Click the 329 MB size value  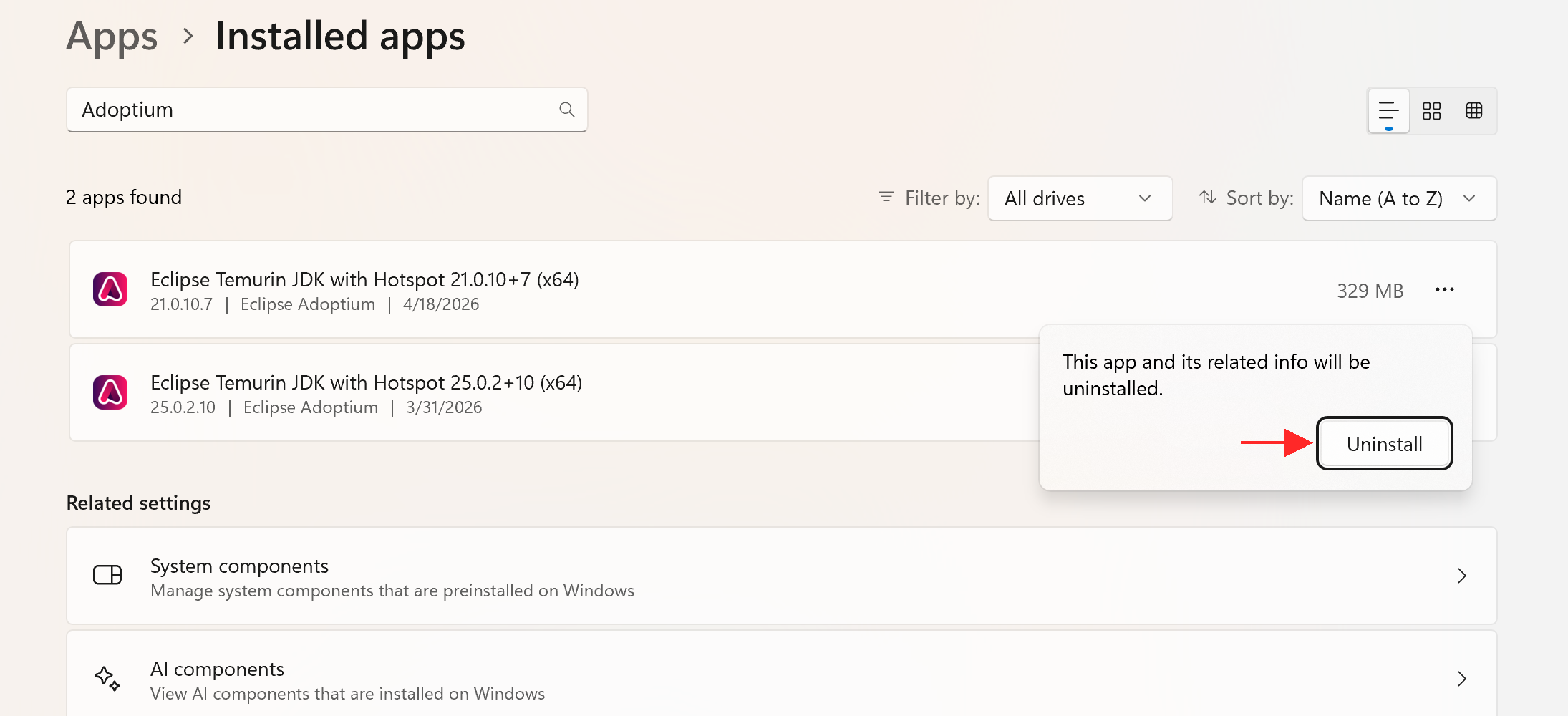coord(1370,291)
